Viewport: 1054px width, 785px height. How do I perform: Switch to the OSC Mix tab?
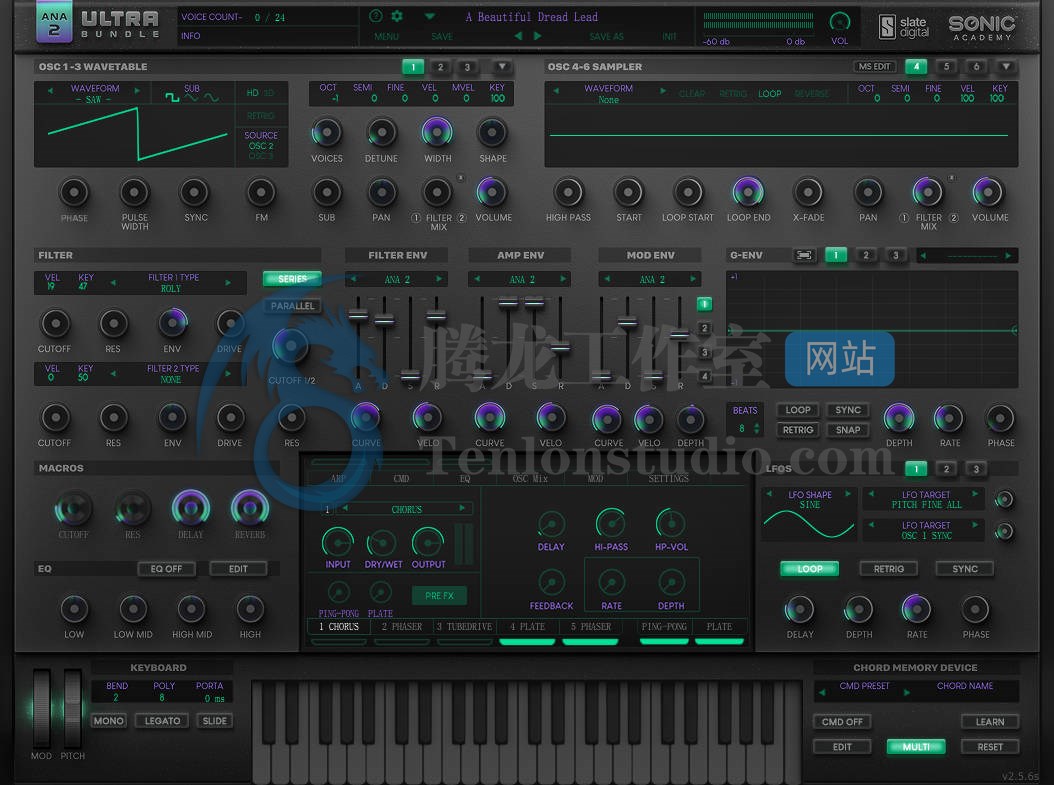click(530, 479)
